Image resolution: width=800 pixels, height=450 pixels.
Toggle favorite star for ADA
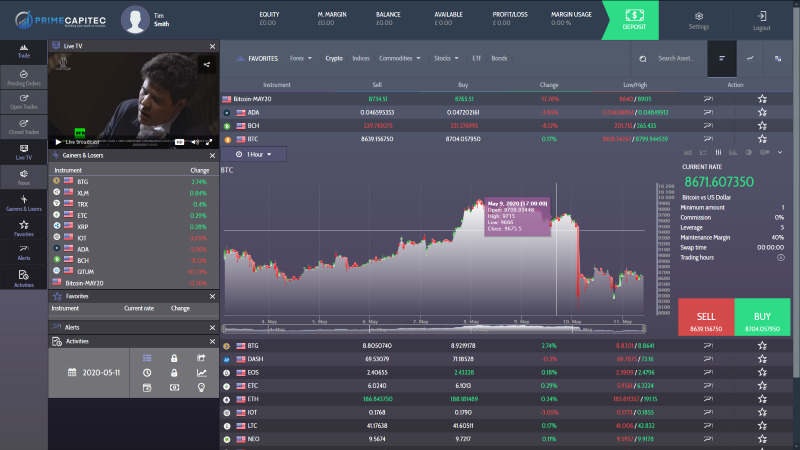tap(762, 112)
